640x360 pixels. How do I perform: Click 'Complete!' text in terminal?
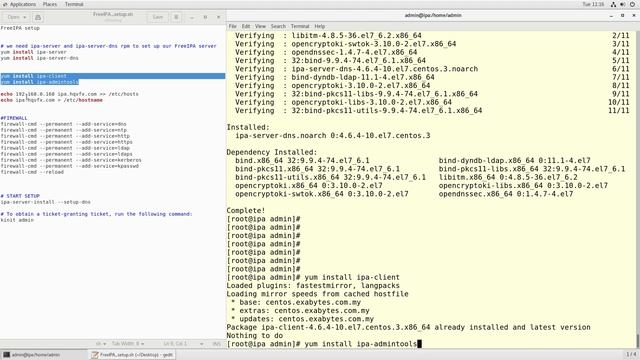click(x=246, y=211)
